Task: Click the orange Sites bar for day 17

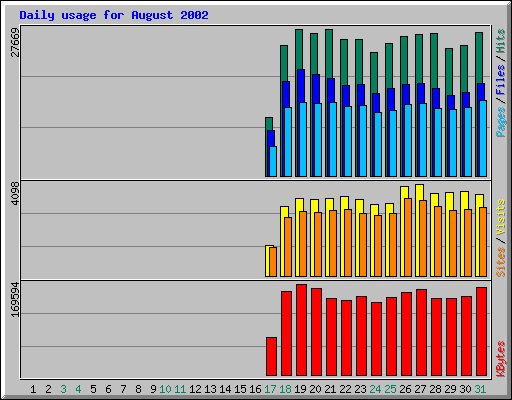Action: [x=273, y=262]
